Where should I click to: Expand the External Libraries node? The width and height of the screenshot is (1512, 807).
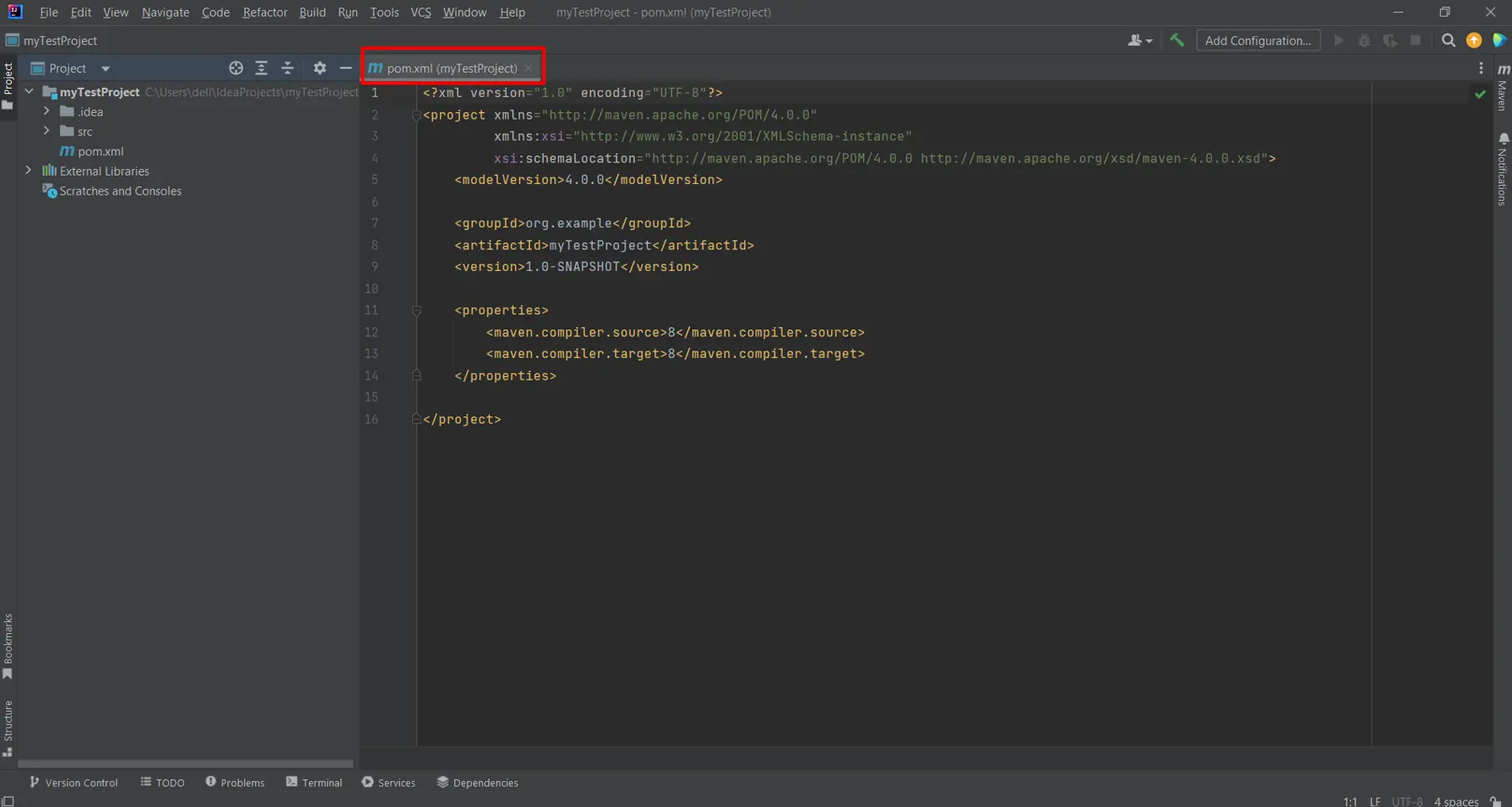pyautogui.click(x=28, y=171)
